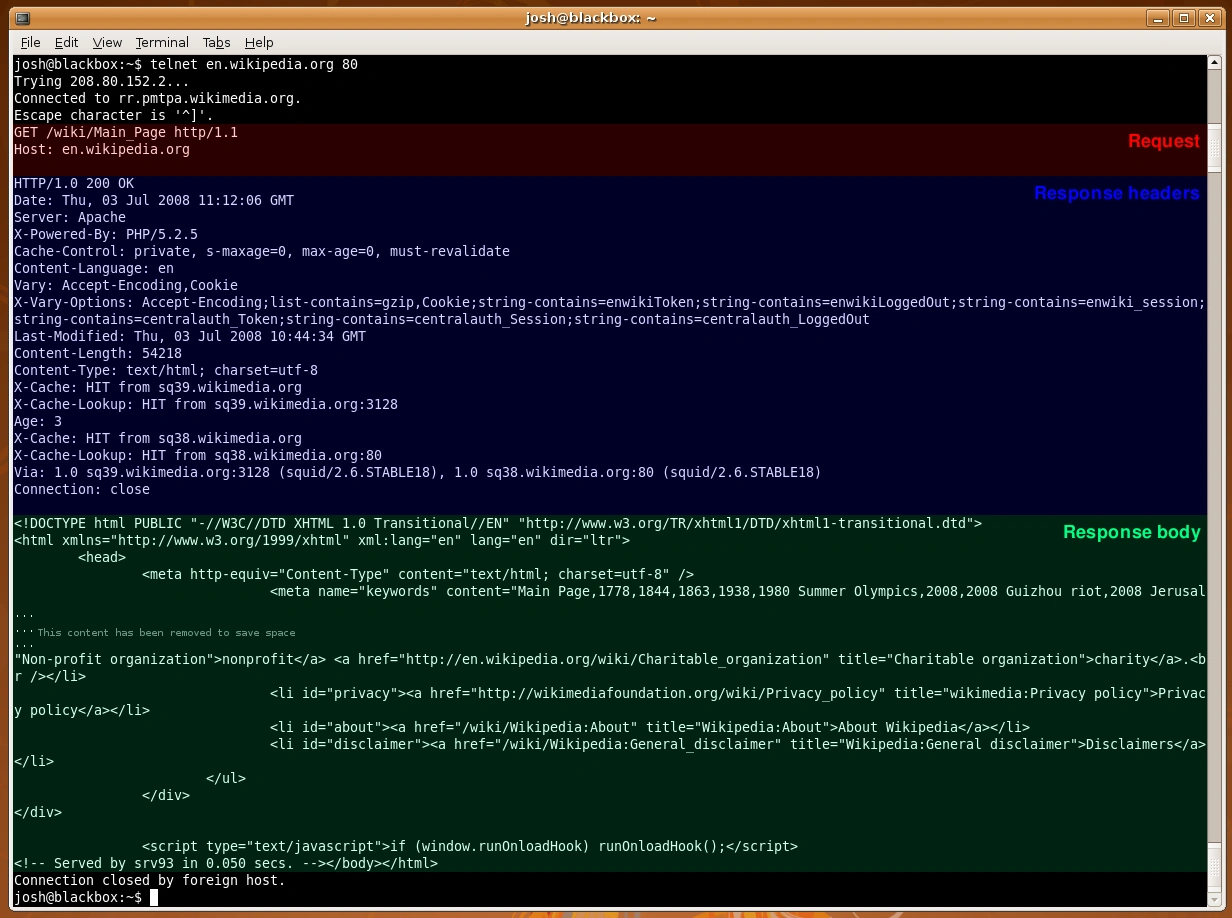Click the '<html xmlns=' line
This screenshot has height=918, width=1232.
[x=322, y=540]
